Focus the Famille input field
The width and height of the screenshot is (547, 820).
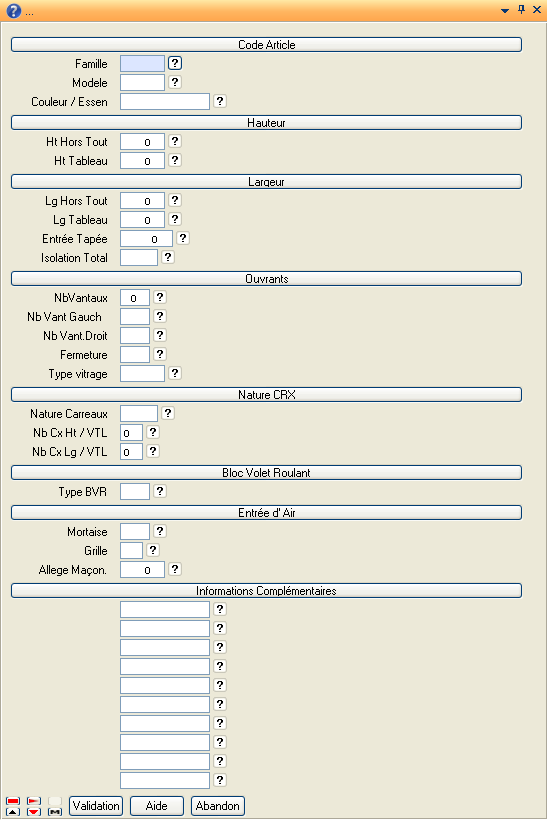tap(142, 63)
